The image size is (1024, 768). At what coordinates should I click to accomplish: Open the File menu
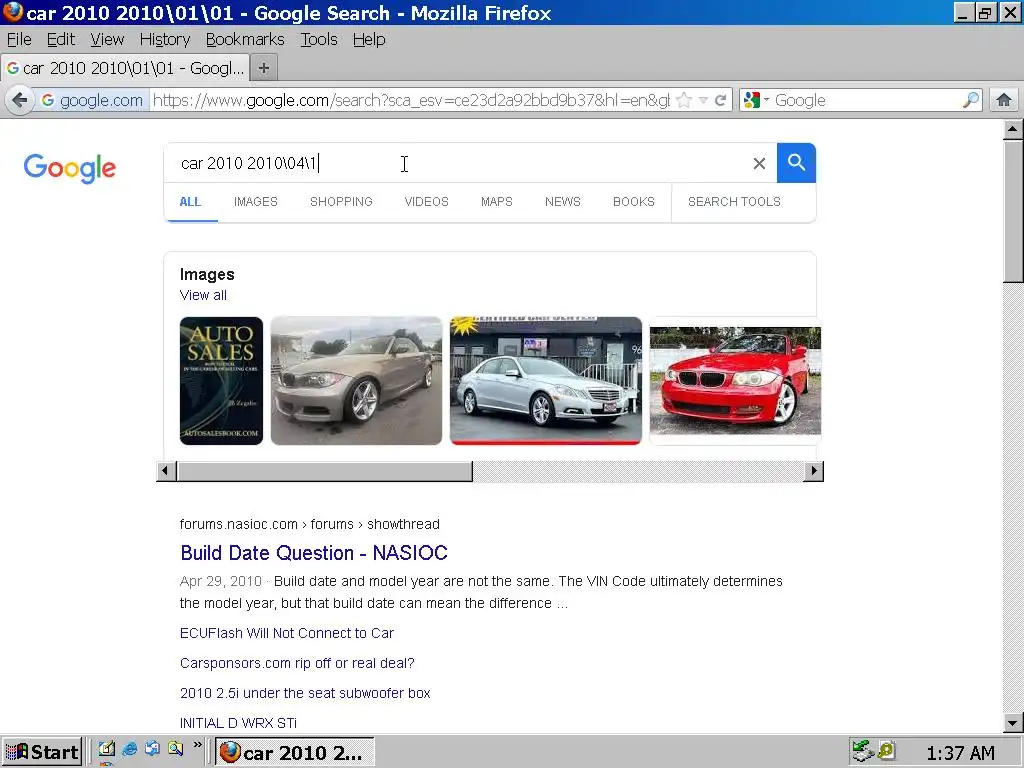point(19,39)
